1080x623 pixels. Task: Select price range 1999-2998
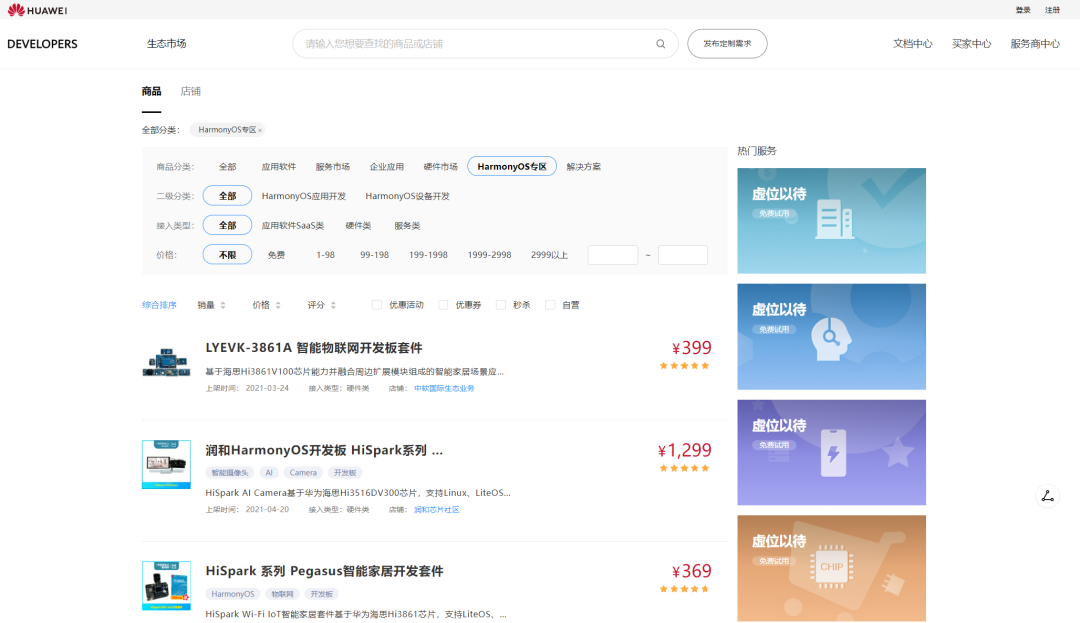pos(489,255)
